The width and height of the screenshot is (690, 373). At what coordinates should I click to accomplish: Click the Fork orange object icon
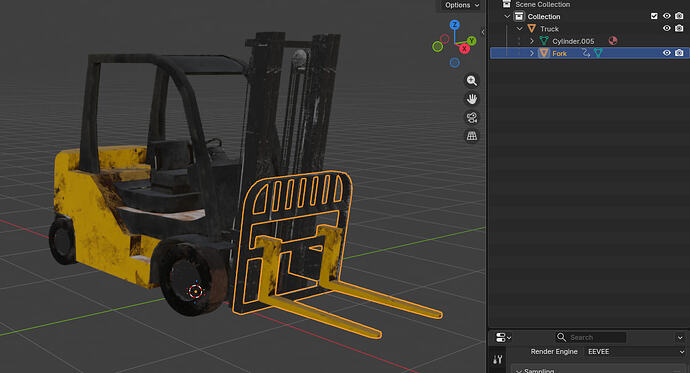tap(544, 53)
